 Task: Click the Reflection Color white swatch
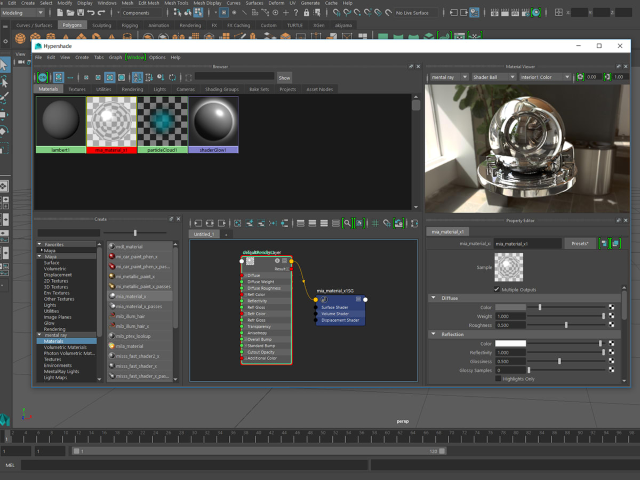pos(510,343)
